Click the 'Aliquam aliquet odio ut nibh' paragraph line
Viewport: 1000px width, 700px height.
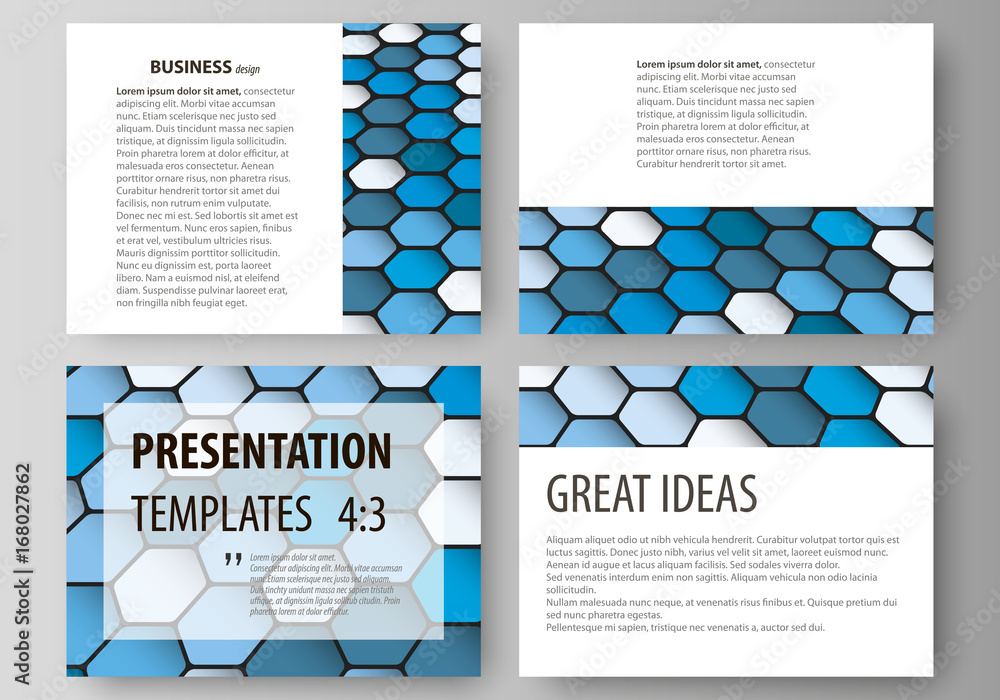pos(723,540)
